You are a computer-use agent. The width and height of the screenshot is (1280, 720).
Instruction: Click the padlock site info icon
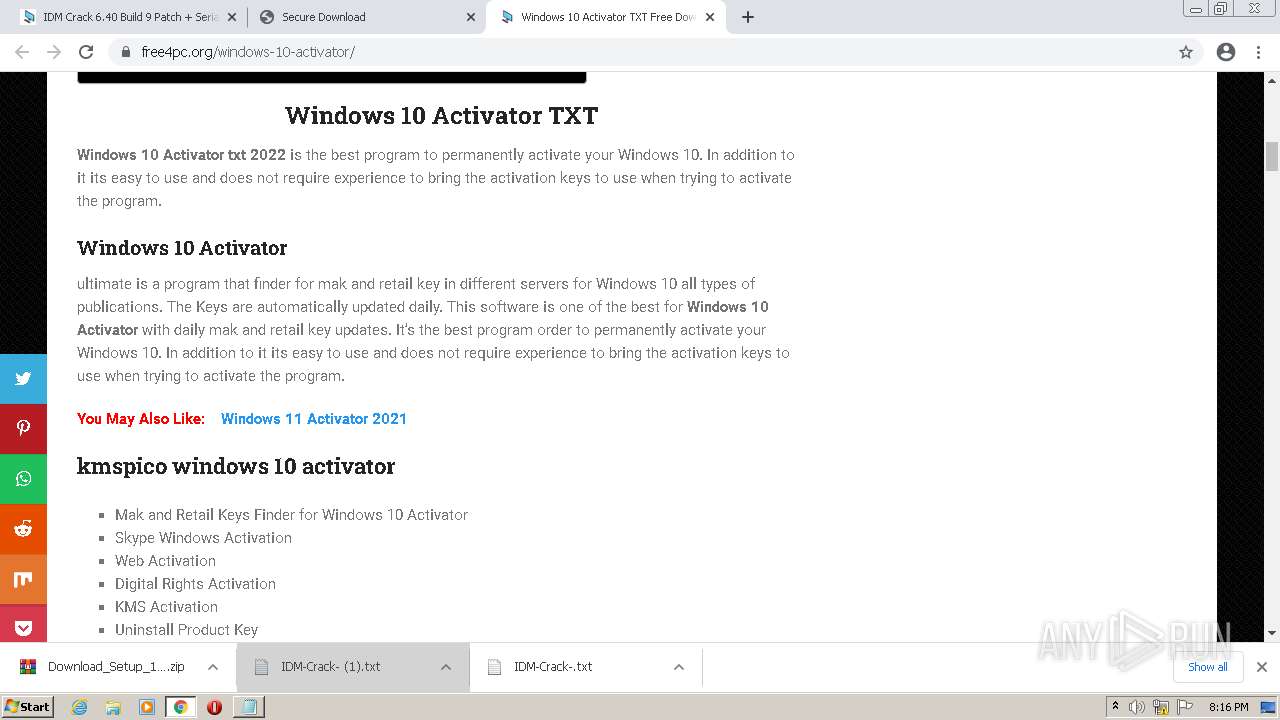coord(126,52)
